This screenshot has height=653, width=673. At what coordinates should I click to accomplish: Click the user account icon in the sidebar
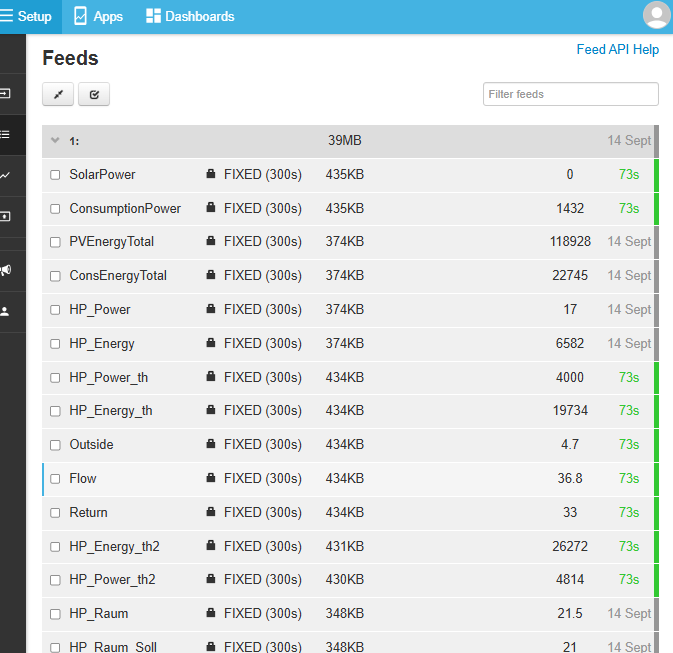[6, 311]
